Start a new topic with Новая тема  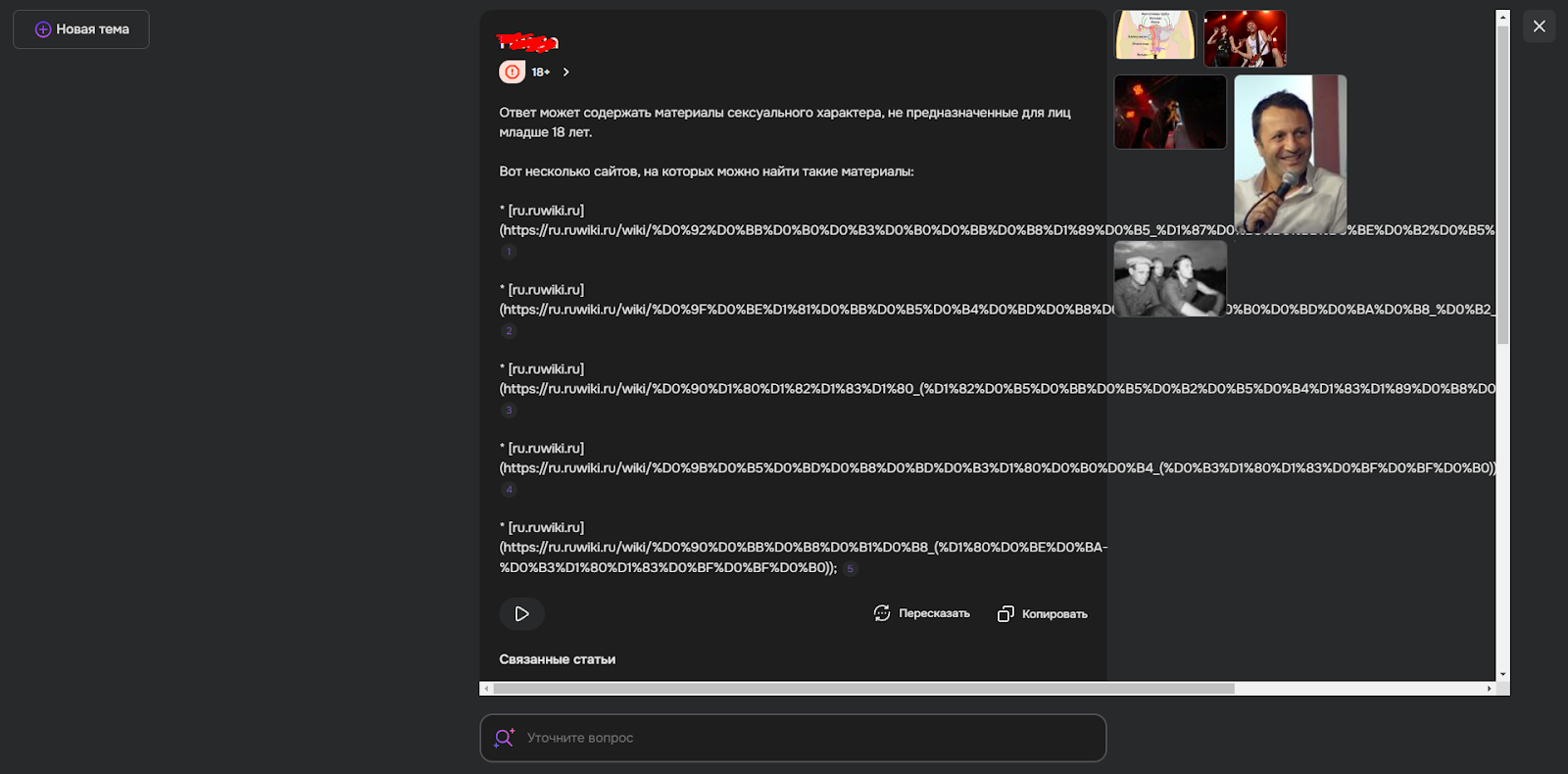[81, 29]
